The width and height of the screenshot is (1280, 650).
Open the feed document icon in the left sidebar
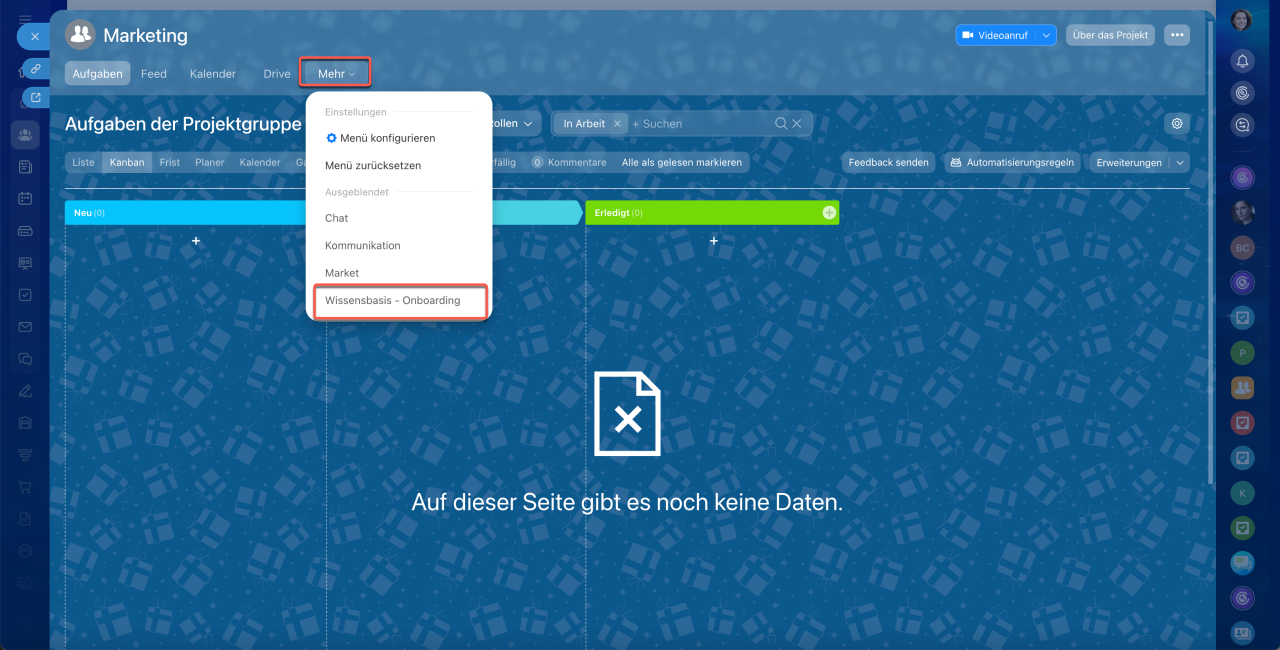[x=25, y=167]
